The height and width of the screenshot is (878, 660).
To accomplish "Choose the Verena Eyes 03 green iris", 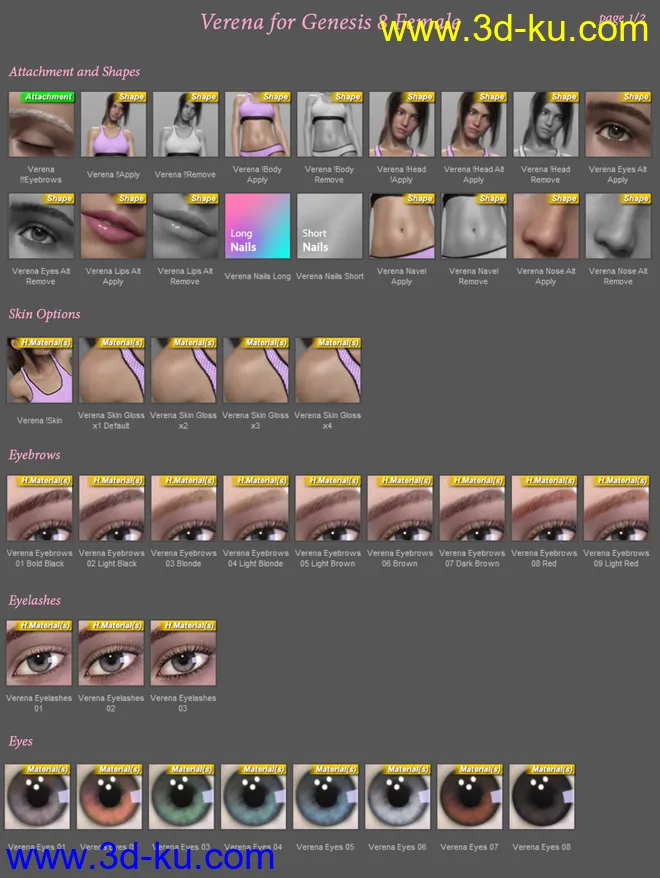I will [182, 798].
